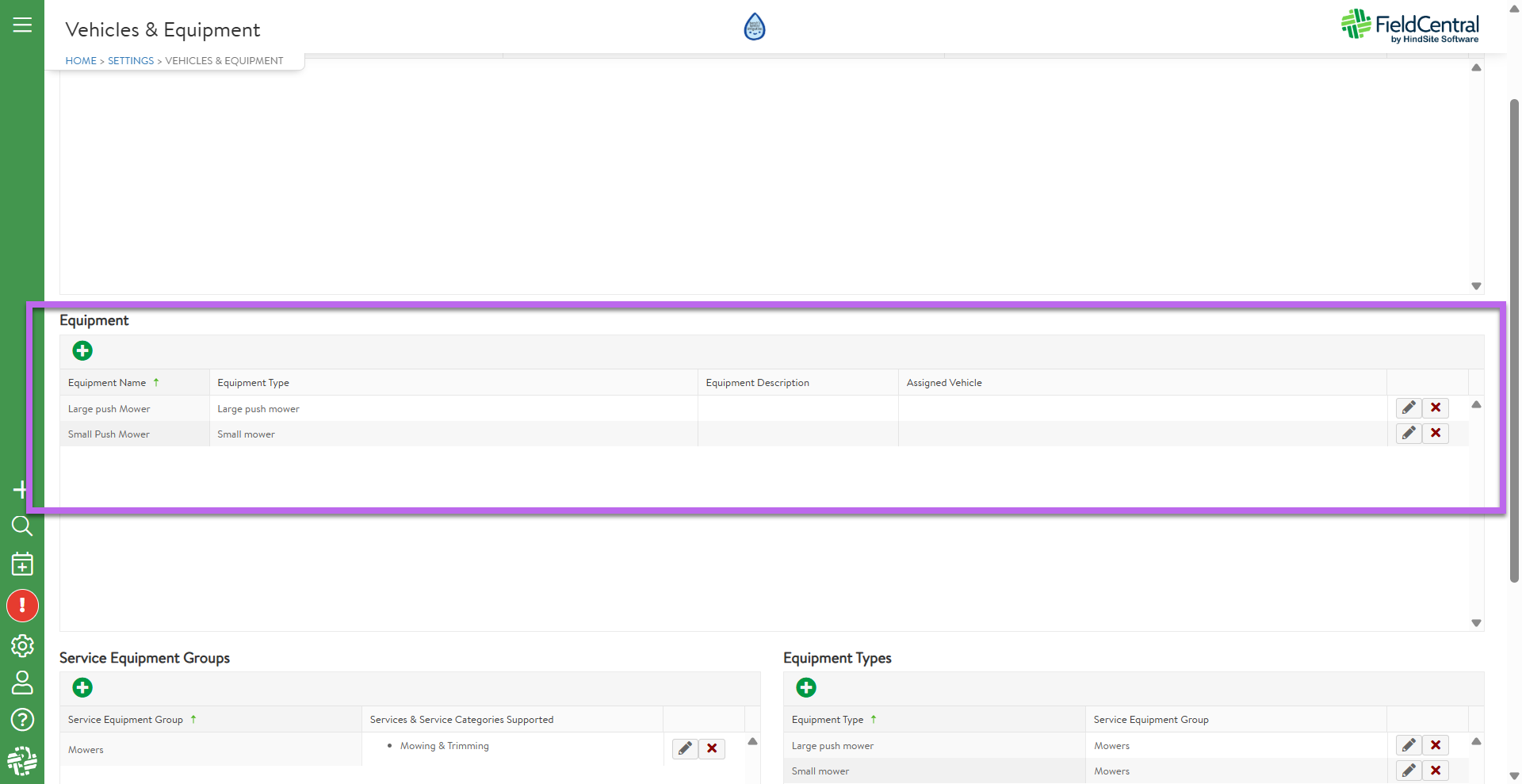Edit the Large push Mower equipment row

click(x=1408, y=407)
